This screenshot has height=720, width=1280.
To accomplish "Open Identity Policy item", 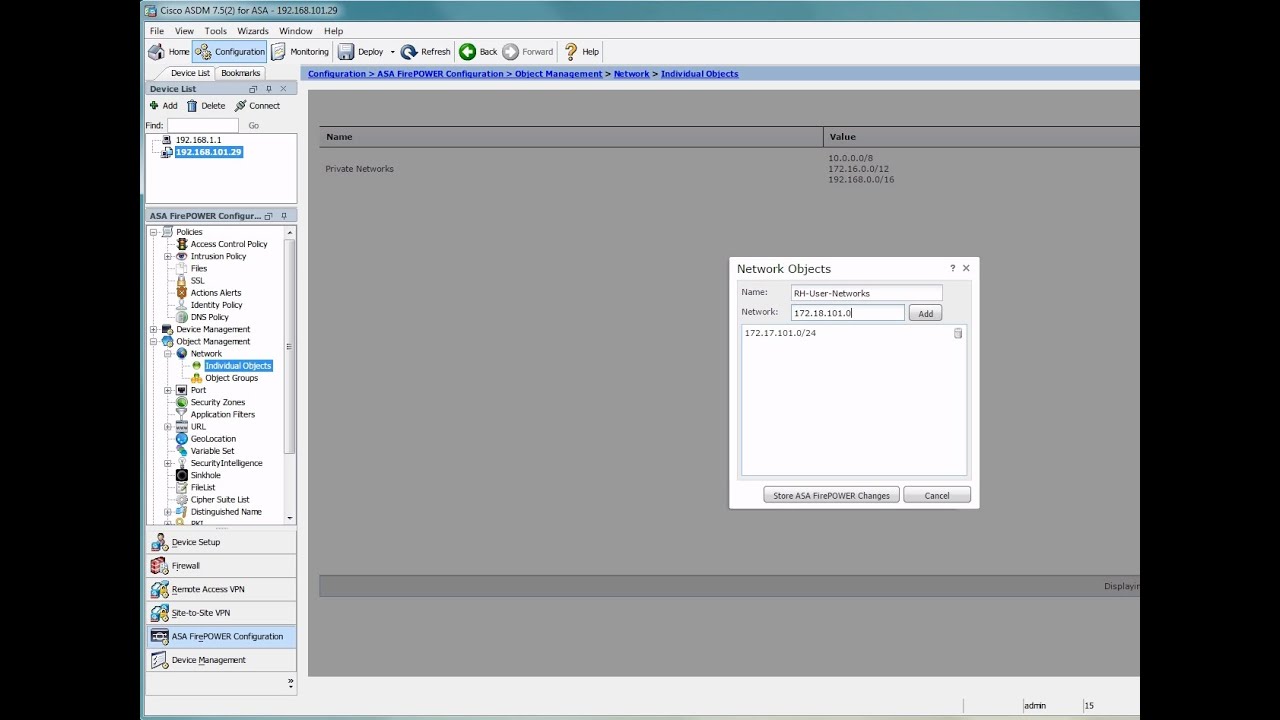I will tap(216, 305).
